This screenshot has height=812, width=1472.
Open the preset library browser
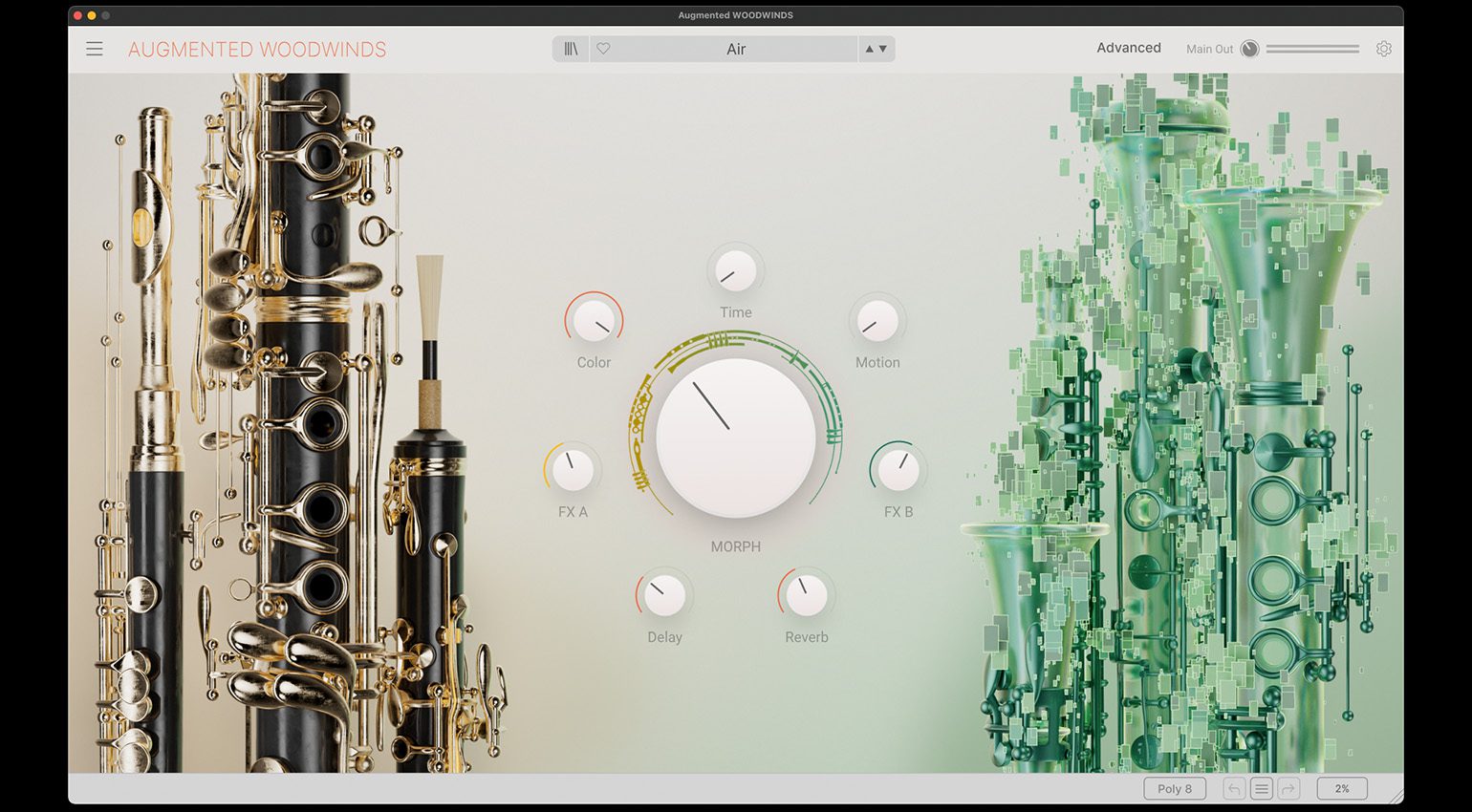click(571, 49)
